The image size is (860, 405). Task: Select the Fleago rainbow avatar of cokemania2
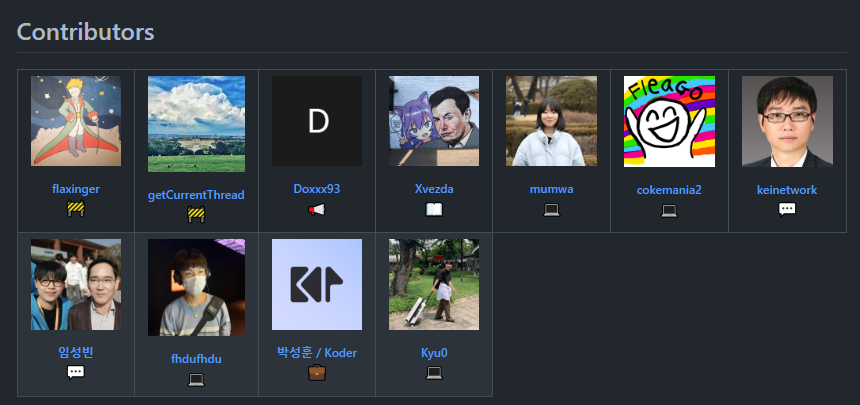[669, 121]
